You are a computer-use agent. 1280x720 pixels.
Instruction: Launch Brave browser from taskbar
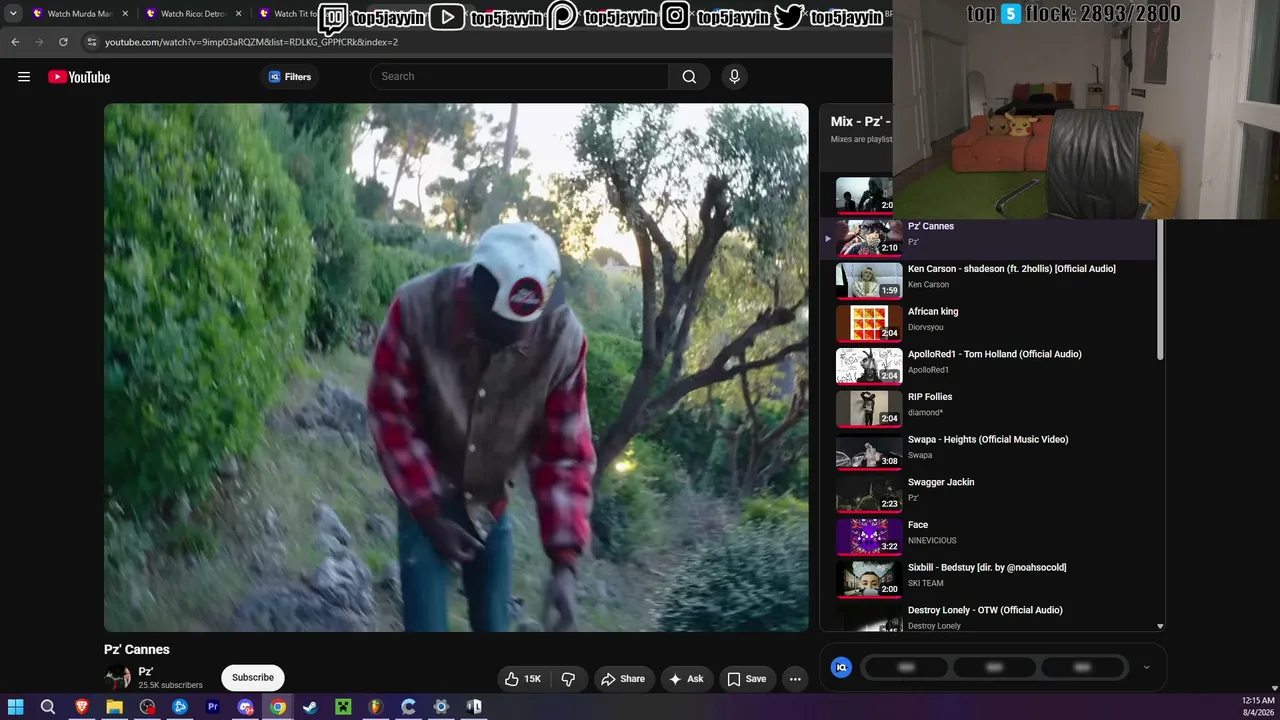coord(82,707)
